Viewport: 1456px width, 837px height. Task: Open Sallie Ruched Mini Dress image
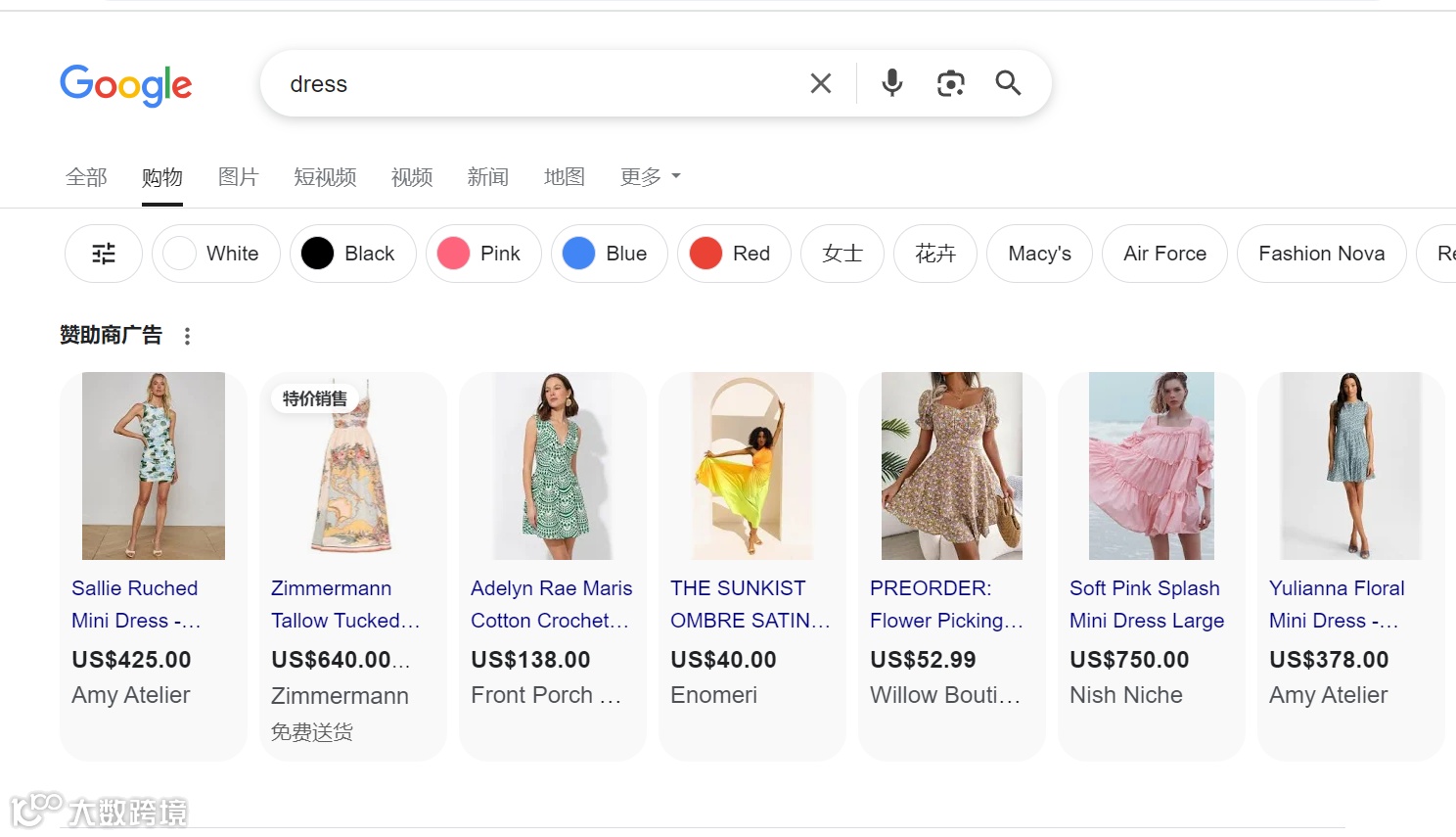[154, 466]
